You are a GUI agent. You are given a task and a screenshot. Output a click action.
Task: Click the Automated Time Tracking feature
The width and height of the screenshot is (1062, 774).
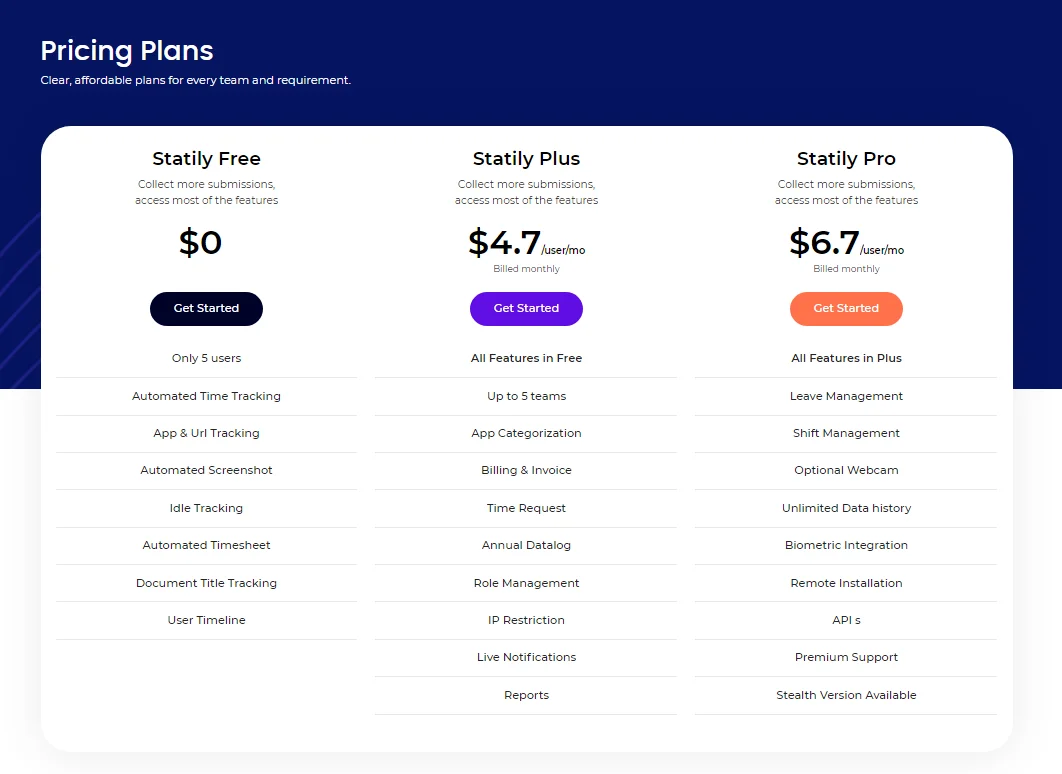207,396
